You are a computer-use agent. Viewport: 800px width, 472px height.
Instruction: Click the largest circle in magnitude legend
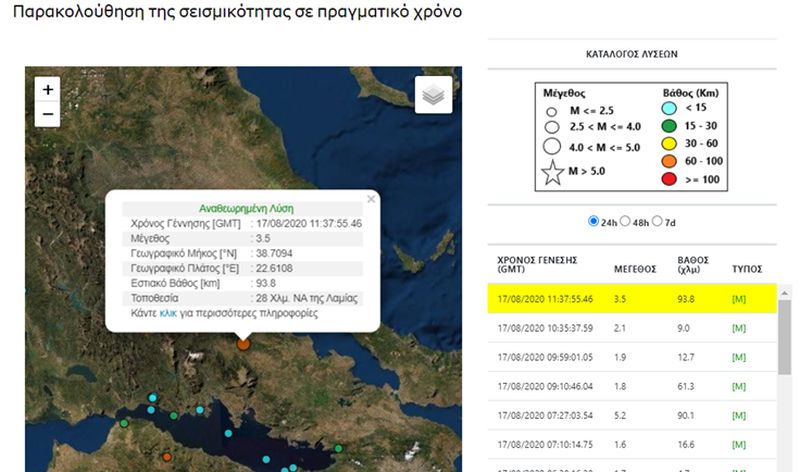pyautogui.click(x=551, y=148)
